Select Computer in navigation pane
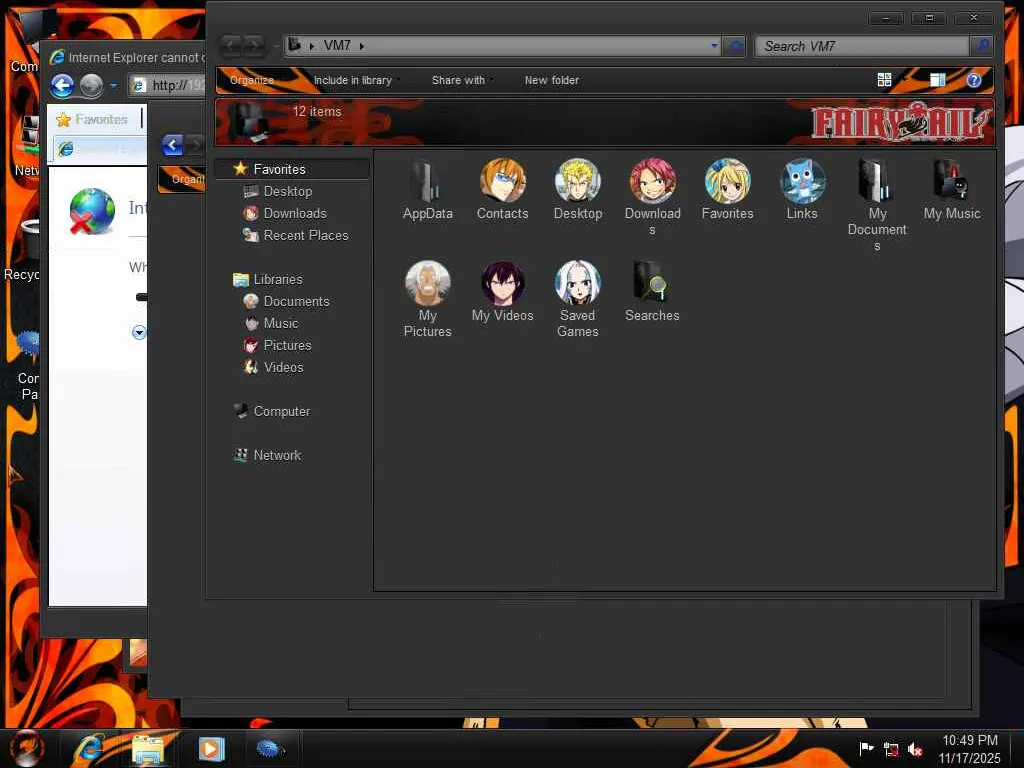Image resolution: width=1024 pixels, height=768 pixels. (281, 411)
